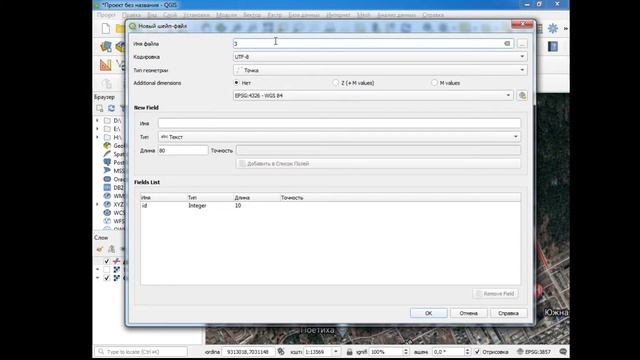Click the 'Точность' column header in Fields List

(292, 198)
